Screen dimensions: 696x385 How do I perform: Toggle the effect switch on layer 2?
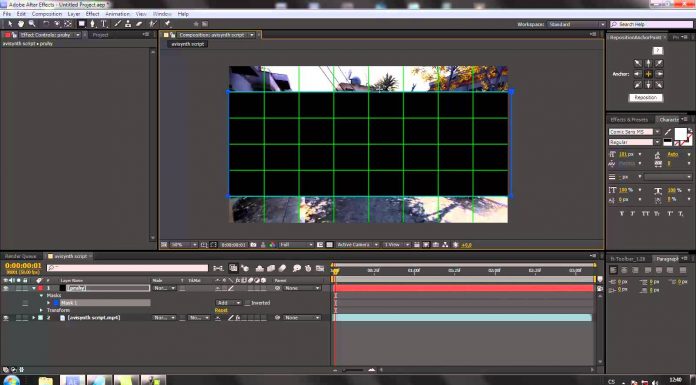click(238, 318)
